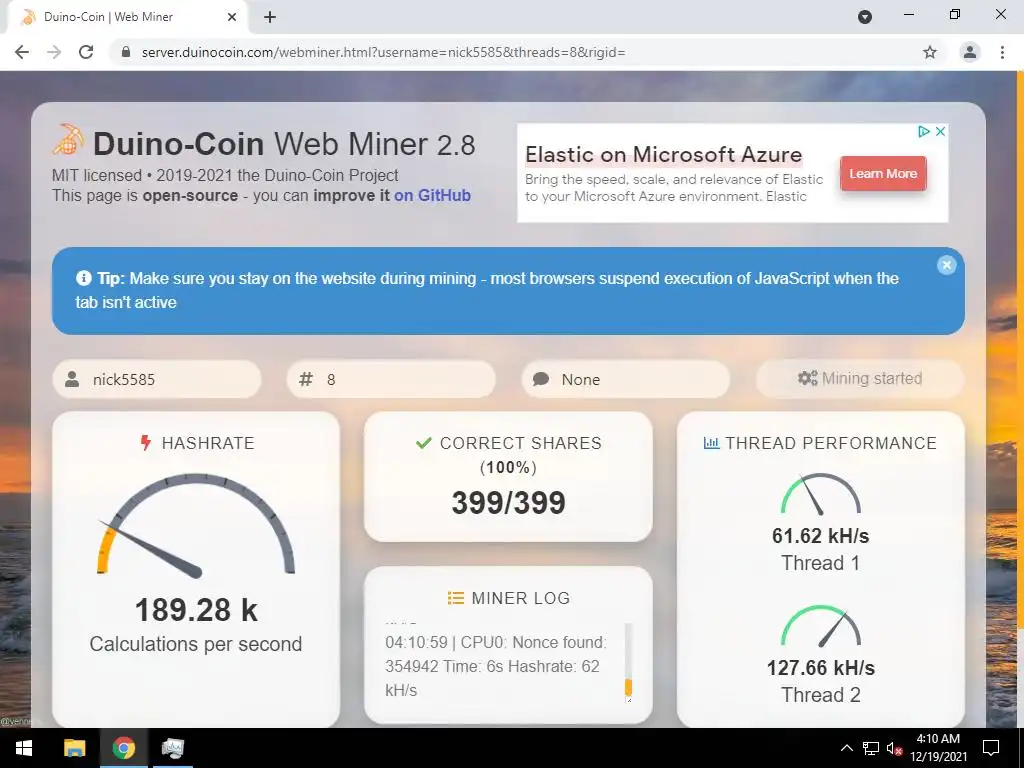Reload the web miner page
Image resolution: width=1024 pixels, height=768 pixels.
tap(86, 52)
